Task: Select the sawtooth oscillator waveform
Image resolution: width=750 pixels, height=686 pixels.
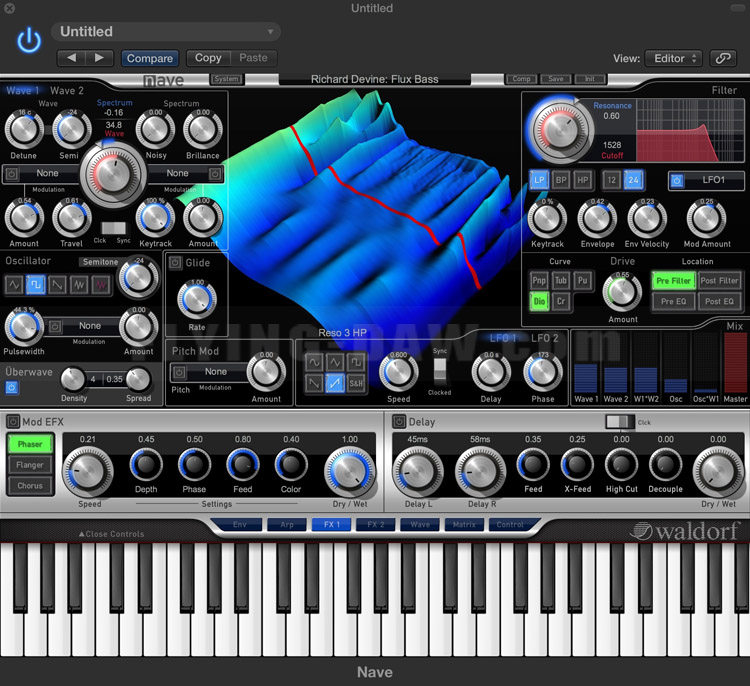Action: [x=57, y=285]
